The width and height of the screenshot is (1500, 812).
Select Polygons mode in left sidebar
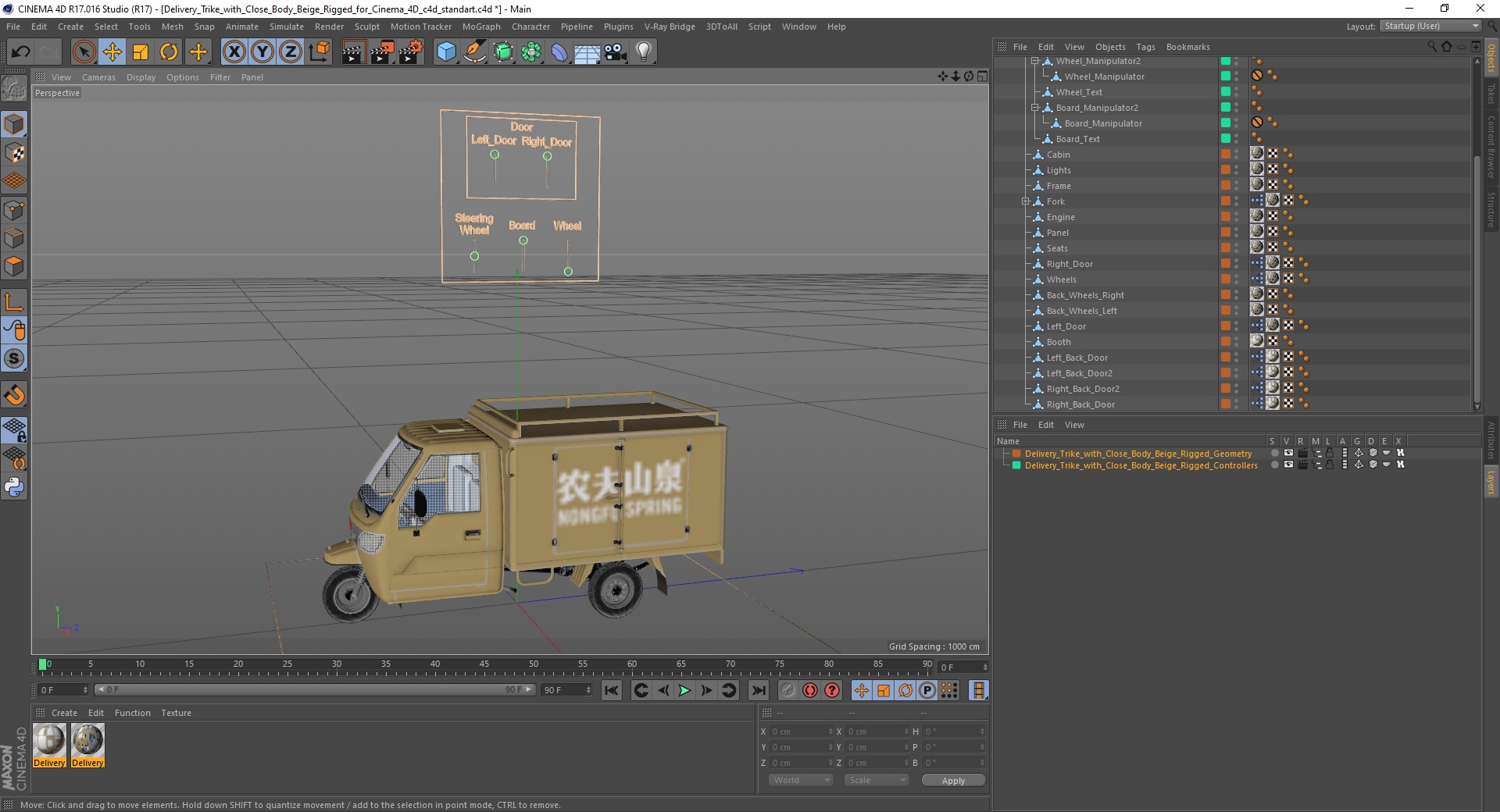point(14,265)
